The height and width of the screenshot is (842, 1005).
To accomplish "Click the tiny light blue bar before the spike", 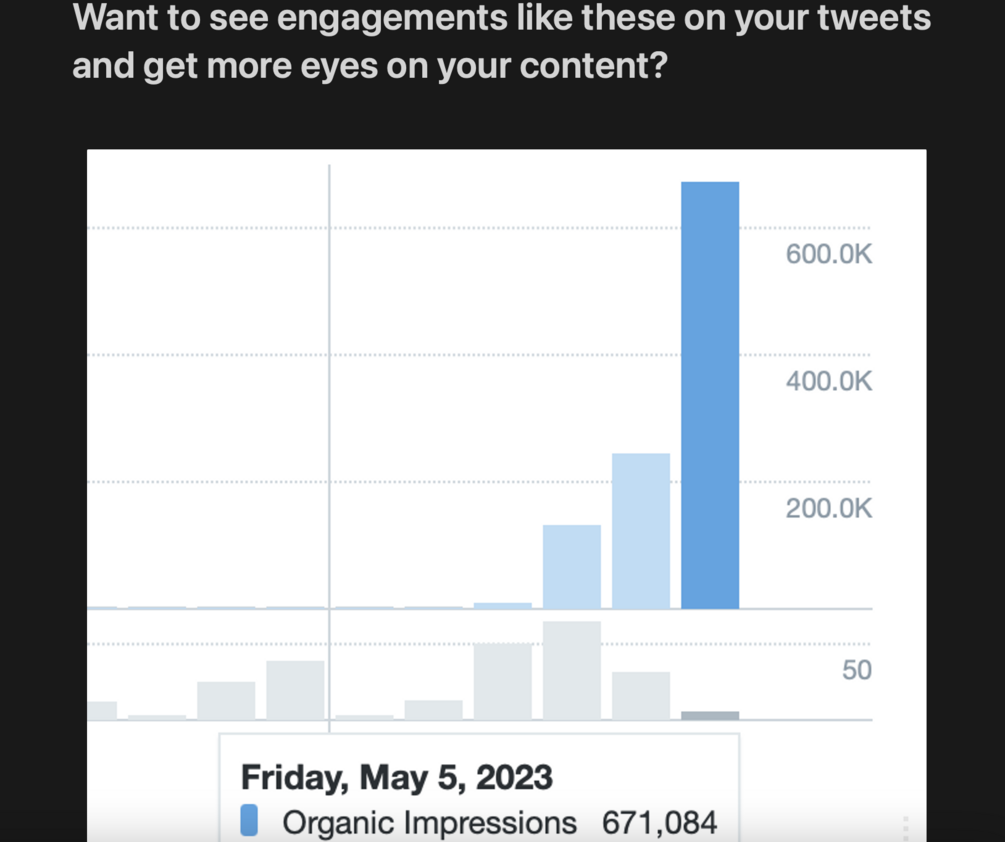I will (x=502, y=606).
